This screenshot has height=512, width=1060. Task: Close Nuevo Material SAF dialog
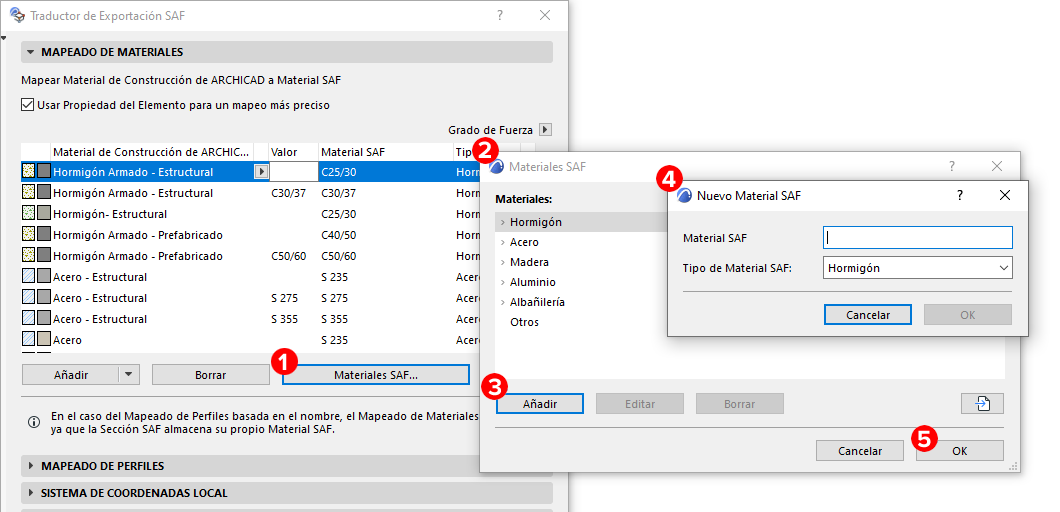coord(1005,195)
